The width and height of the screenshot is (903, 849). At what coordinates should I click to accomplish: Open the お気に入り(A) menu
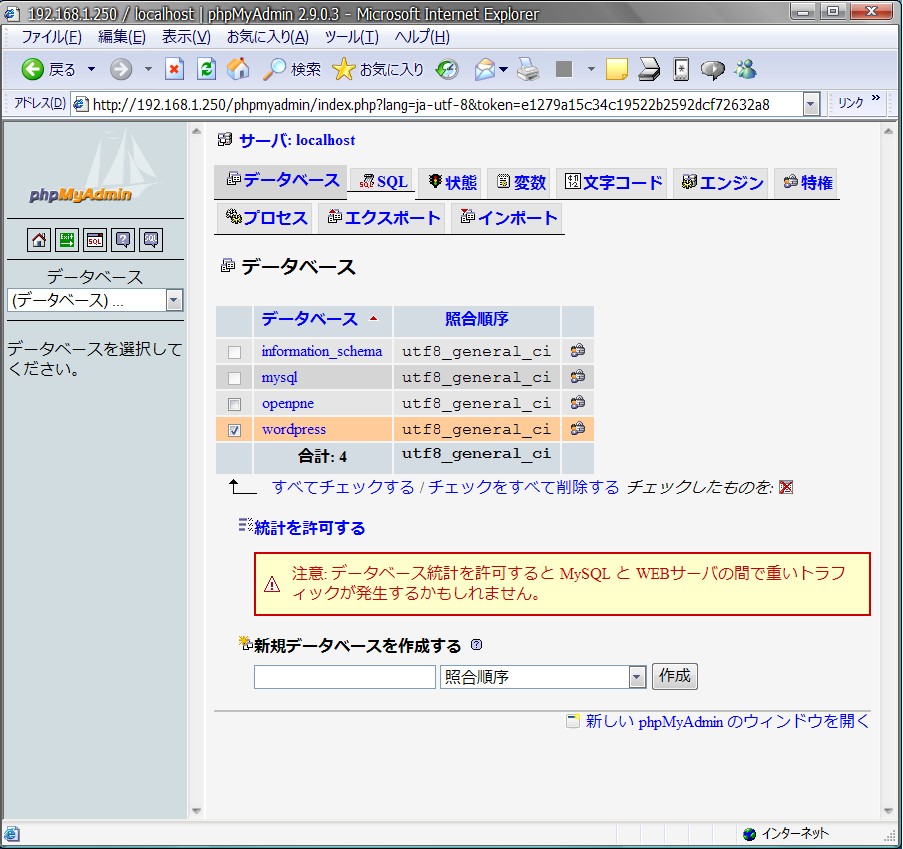(x=268, y=37)
